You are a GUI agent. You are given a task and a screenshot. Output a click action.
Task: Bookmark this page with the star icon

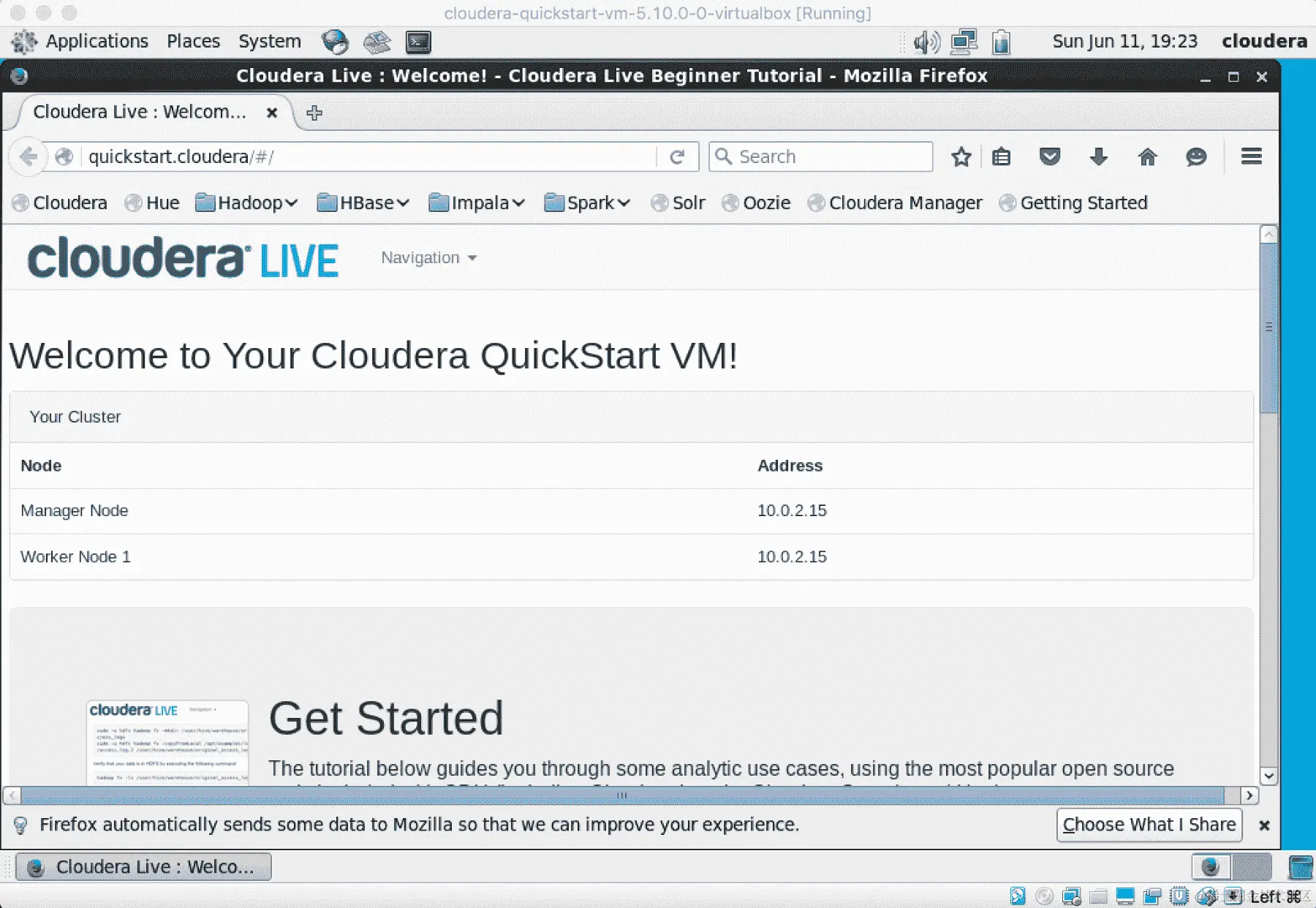click(x=961, y=156)
